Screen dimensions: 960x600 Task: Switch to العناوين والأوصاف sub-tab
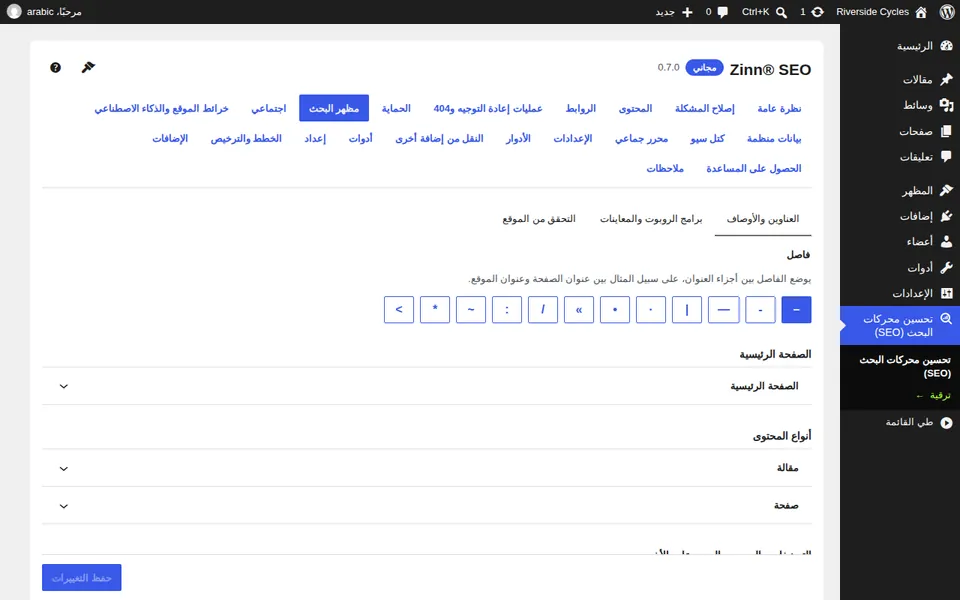point(763,219)
